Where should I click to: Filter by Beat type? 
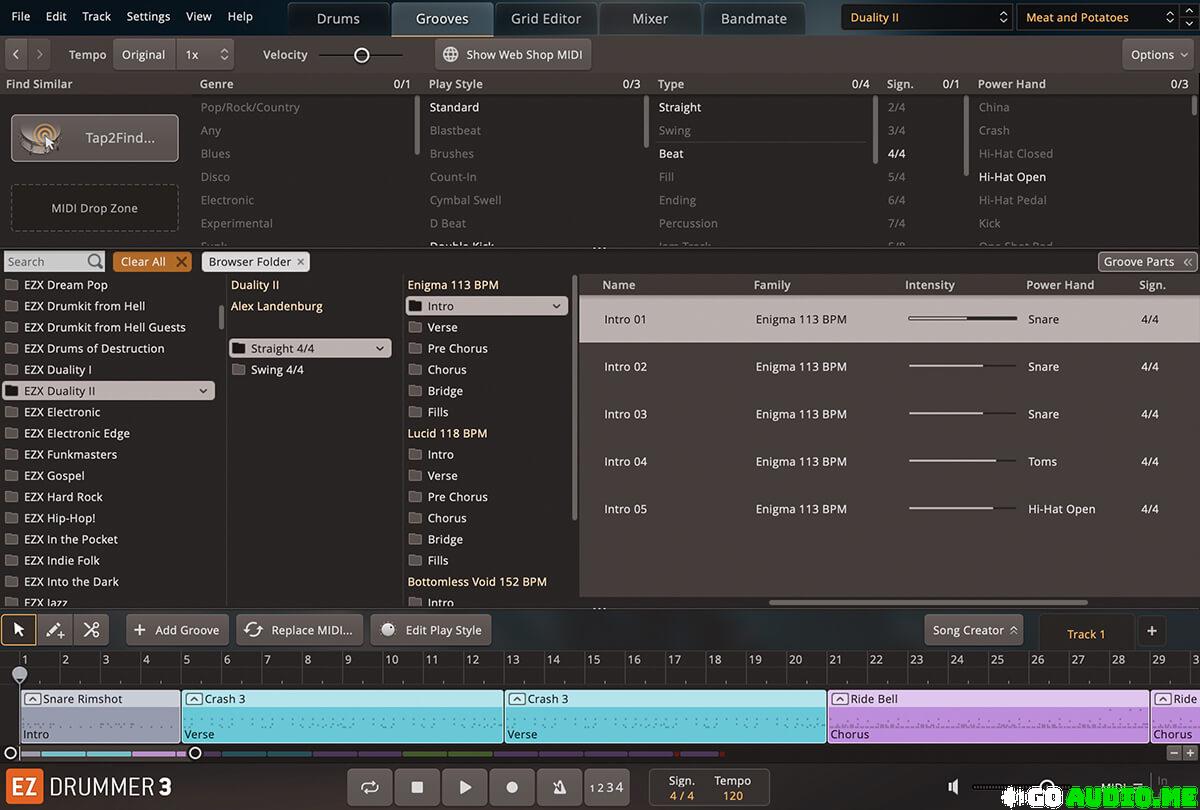671,154
